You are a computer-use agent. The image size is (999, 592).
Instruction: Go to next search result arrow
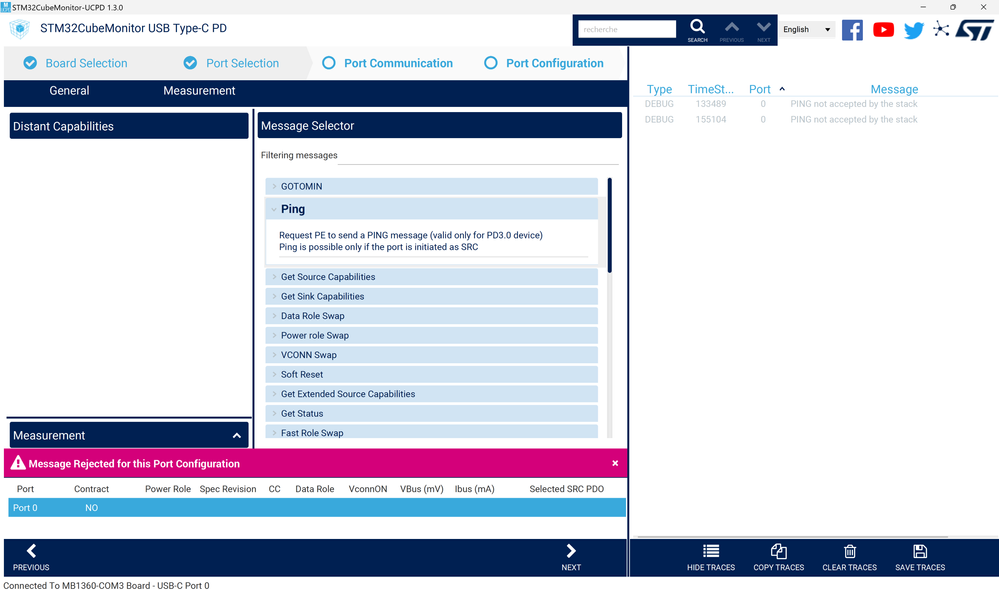[x=763, y=27]
